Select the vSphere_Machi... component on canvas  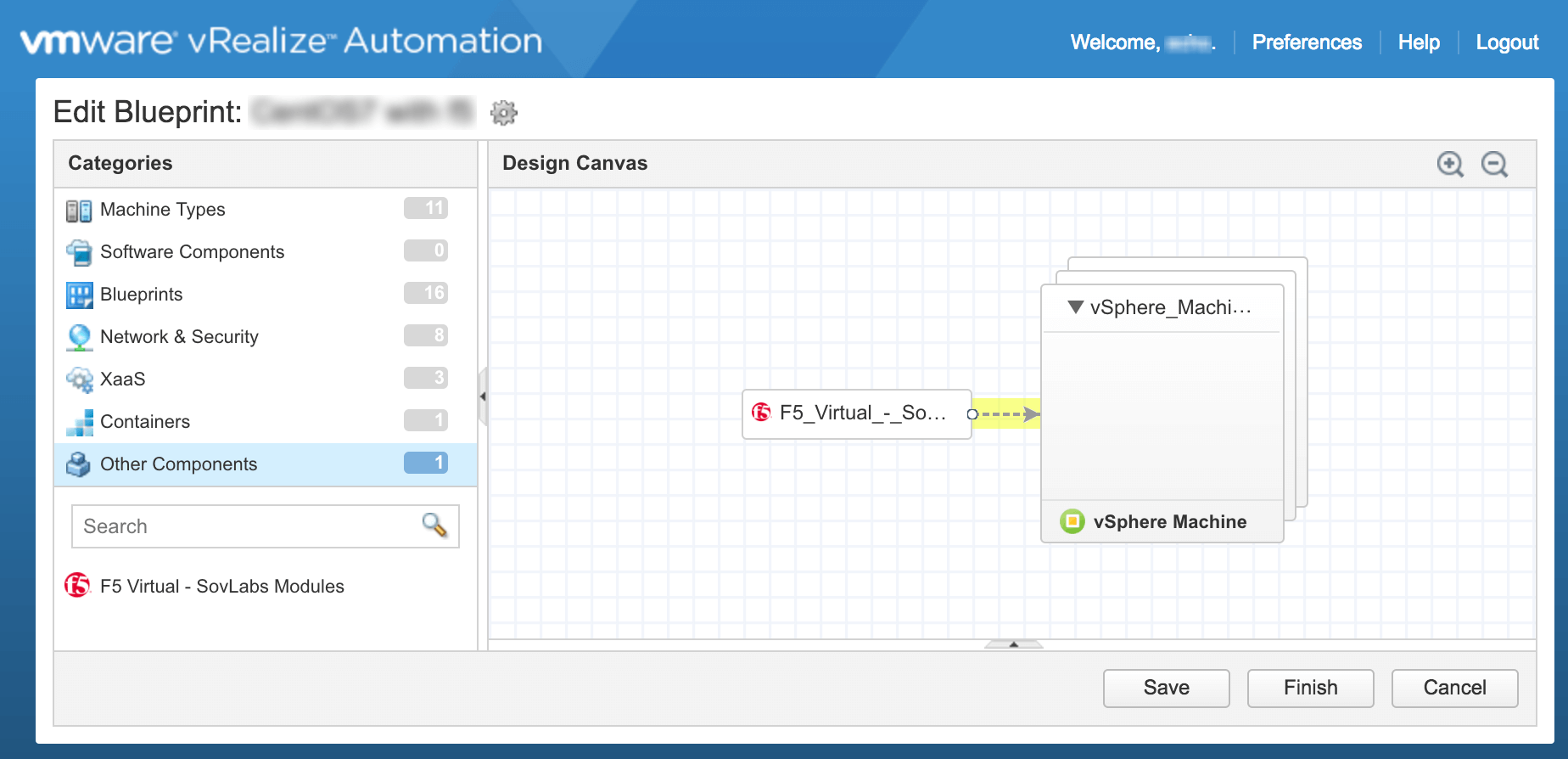point(1162,413)
